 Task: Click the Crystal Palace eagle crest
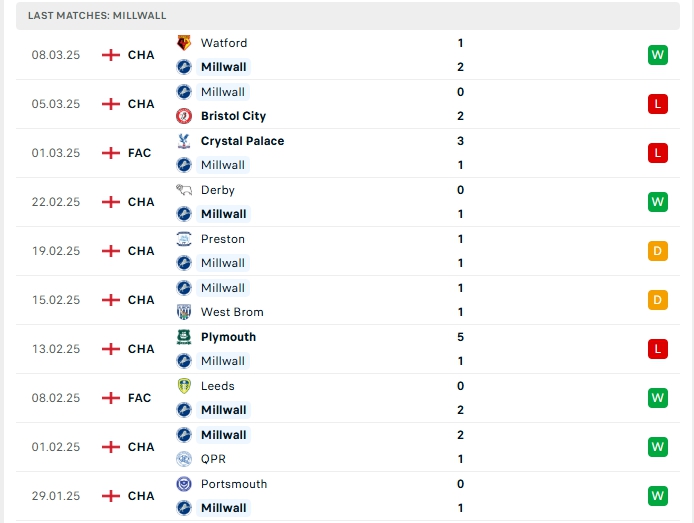click(x=184, y=141)
